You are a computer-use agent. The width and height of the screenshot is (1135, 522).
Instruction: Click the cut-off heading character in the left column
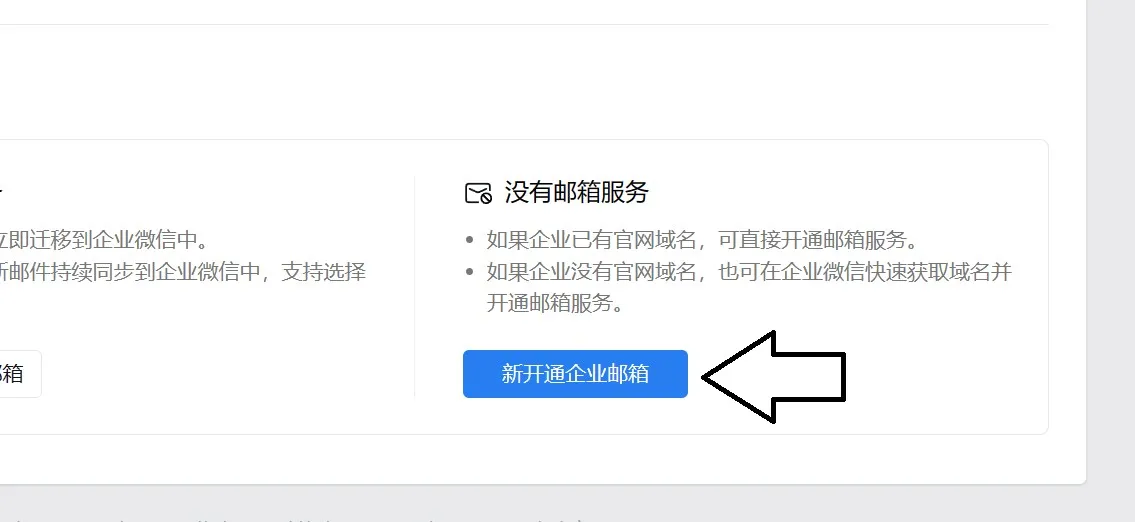[x=1, y=193]
